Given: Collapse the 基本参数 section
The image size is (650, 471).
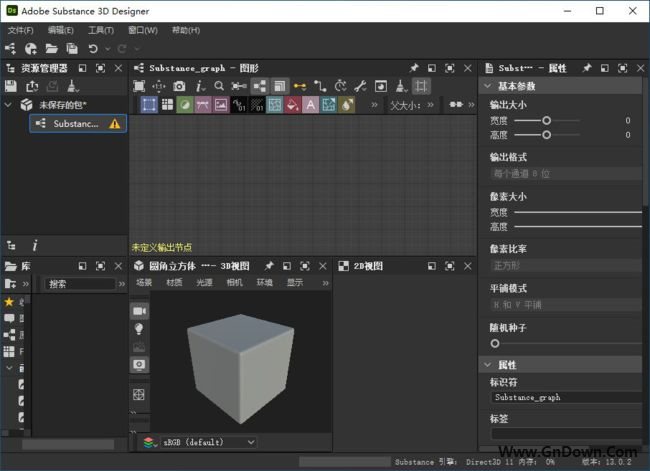Looking at the screenshot, I should coord(488,86).
